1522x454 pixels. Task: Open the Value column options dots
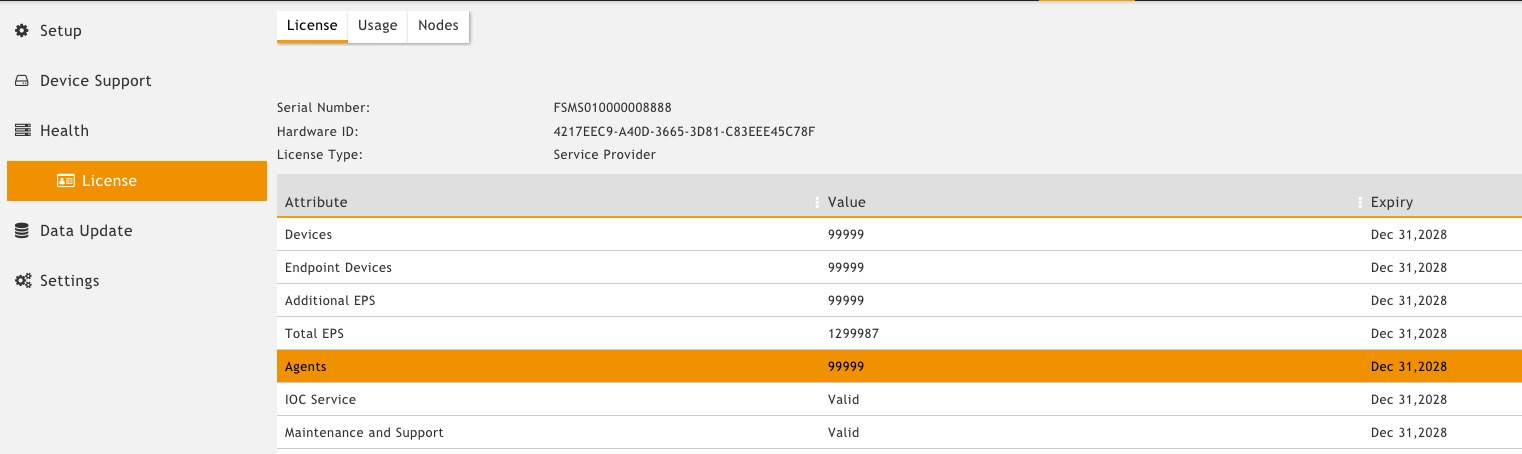coord(1360,202)
